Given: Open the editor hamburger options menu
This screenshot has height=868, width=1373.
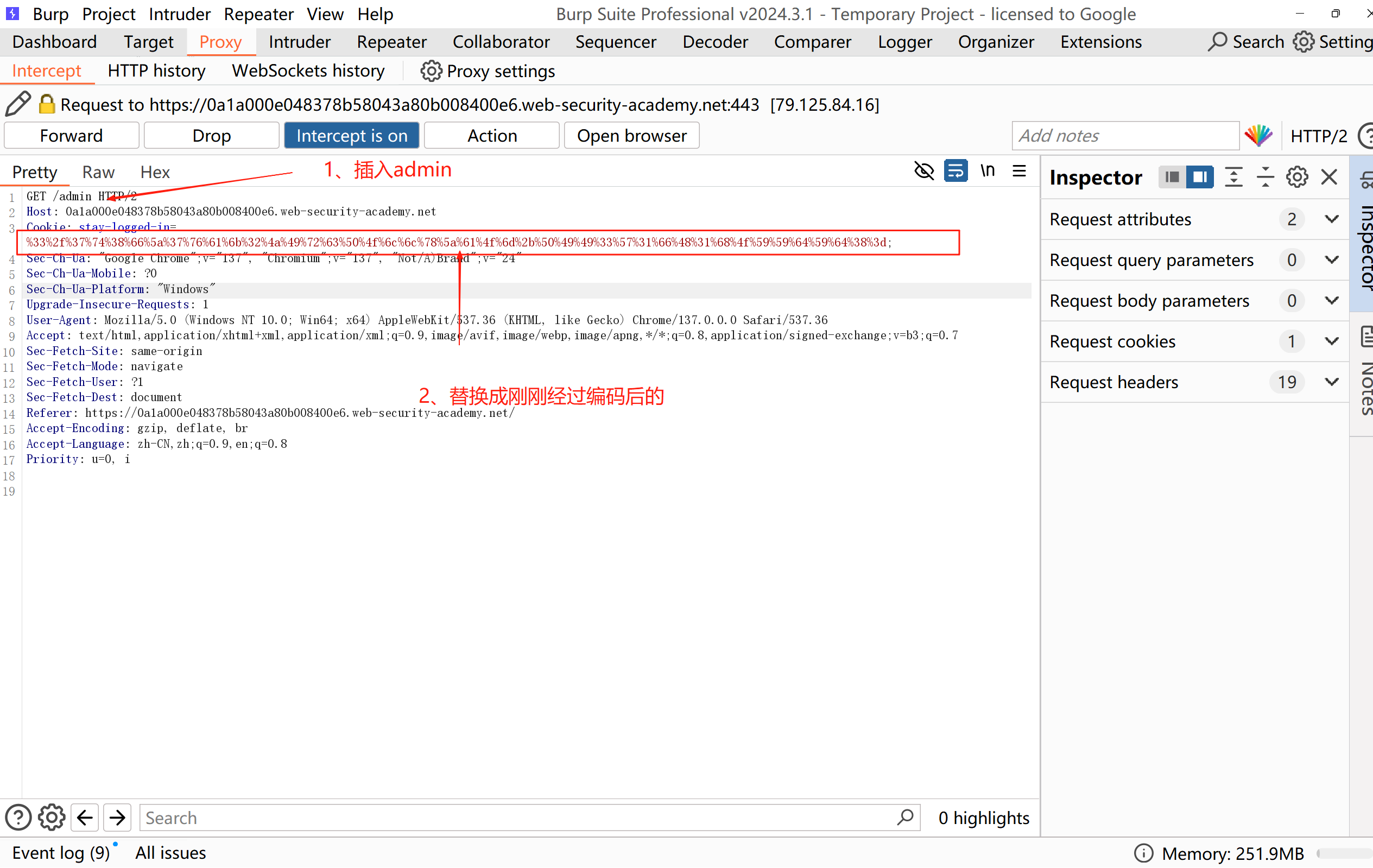Looking at the screenshot, I should 1020,171.
